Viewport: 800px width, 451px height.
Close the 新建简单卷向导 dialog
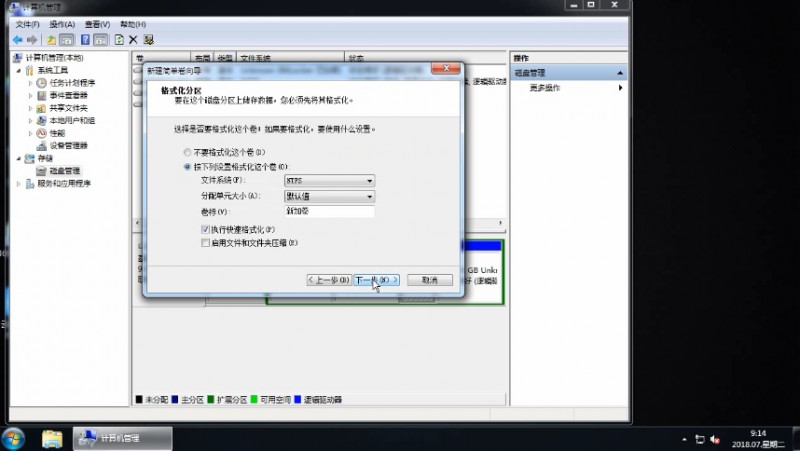445,68
